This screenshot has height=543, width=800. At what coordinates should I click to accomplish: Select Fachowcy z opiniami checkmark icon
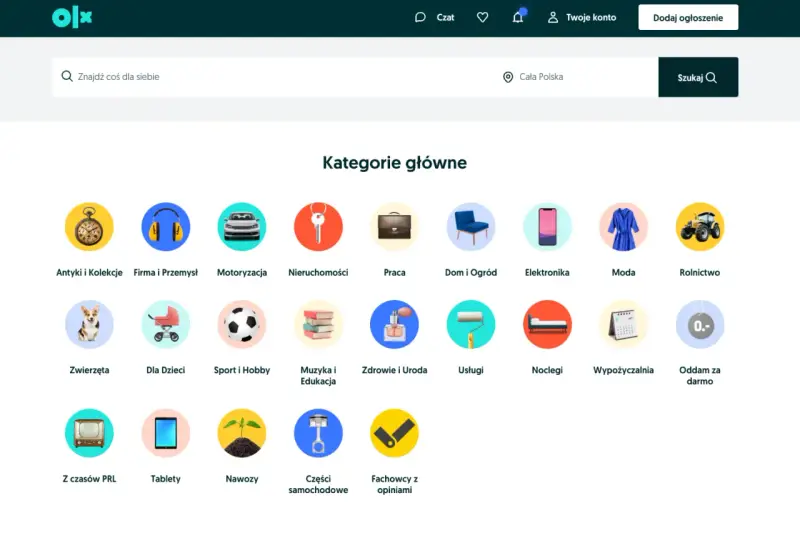(394, 433)
